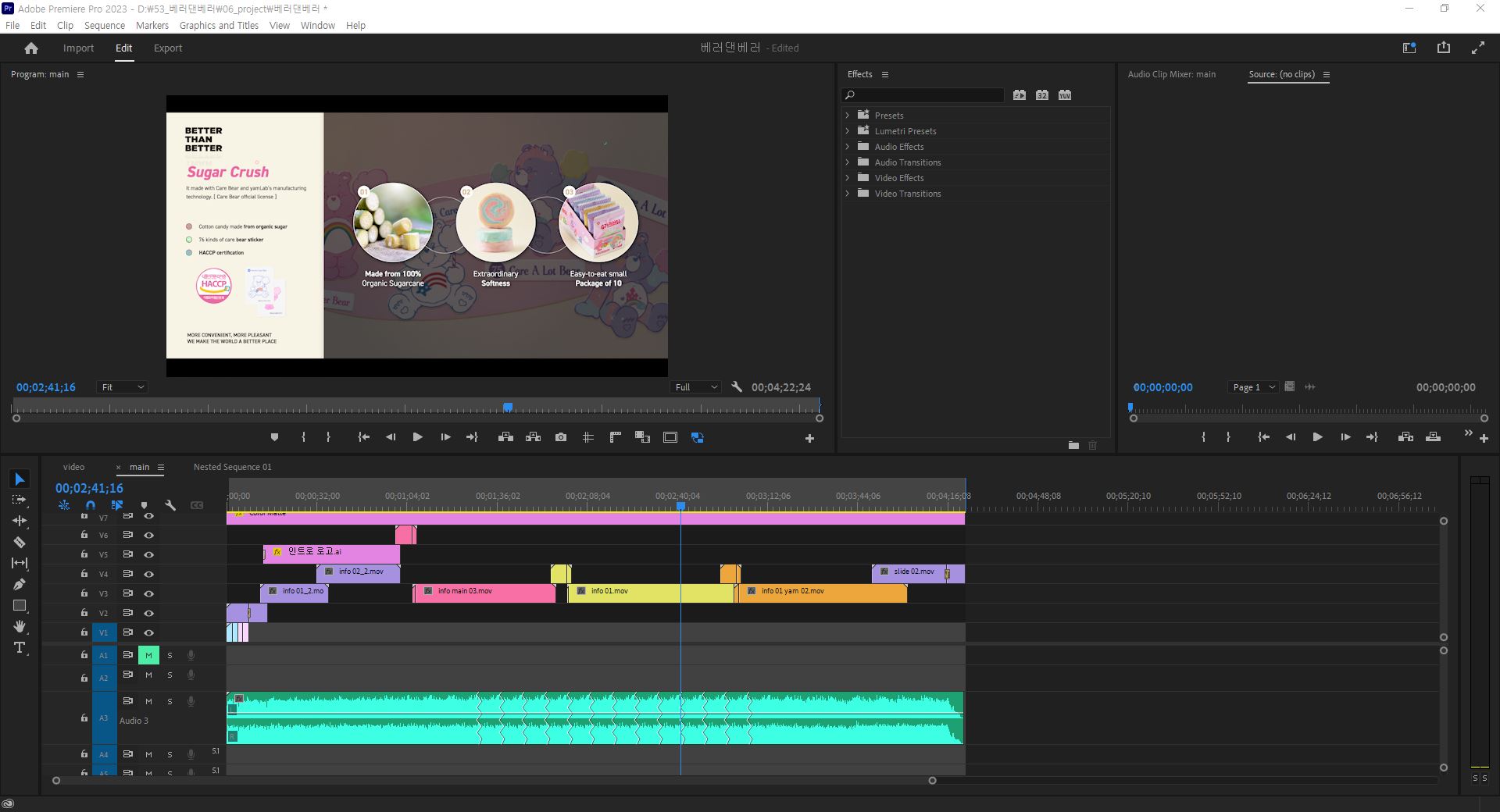Viewport: 1500px width, 812px height.
Task: Select the Track Select Forward tool
Action: click(x=20, y=500)
